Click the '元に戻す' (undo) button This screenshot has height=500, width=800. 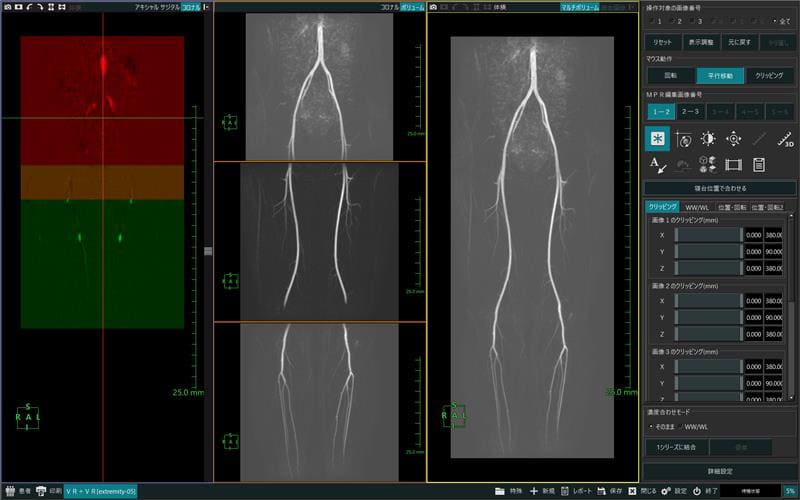[x=739, y=42]
